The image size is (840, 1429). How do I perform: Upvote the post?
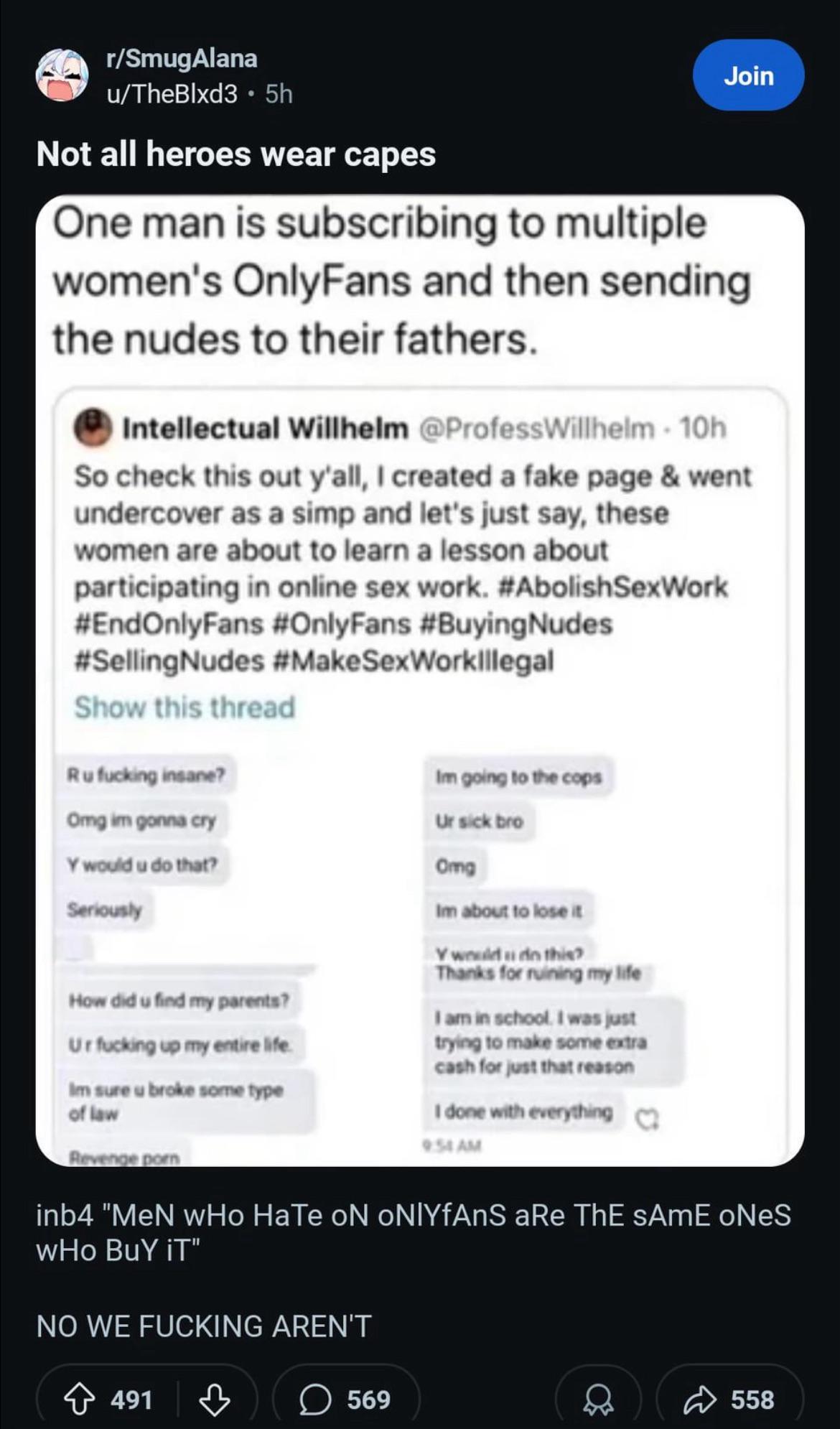pyautogui.click(x=79, y=1400)
